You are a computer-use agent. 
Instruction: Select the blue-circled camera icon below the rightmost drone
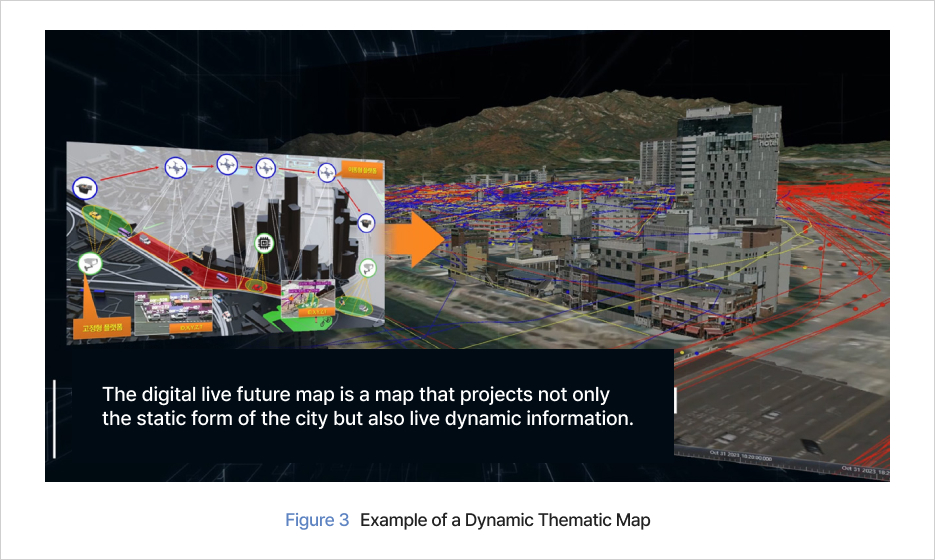tap(367, 224)
